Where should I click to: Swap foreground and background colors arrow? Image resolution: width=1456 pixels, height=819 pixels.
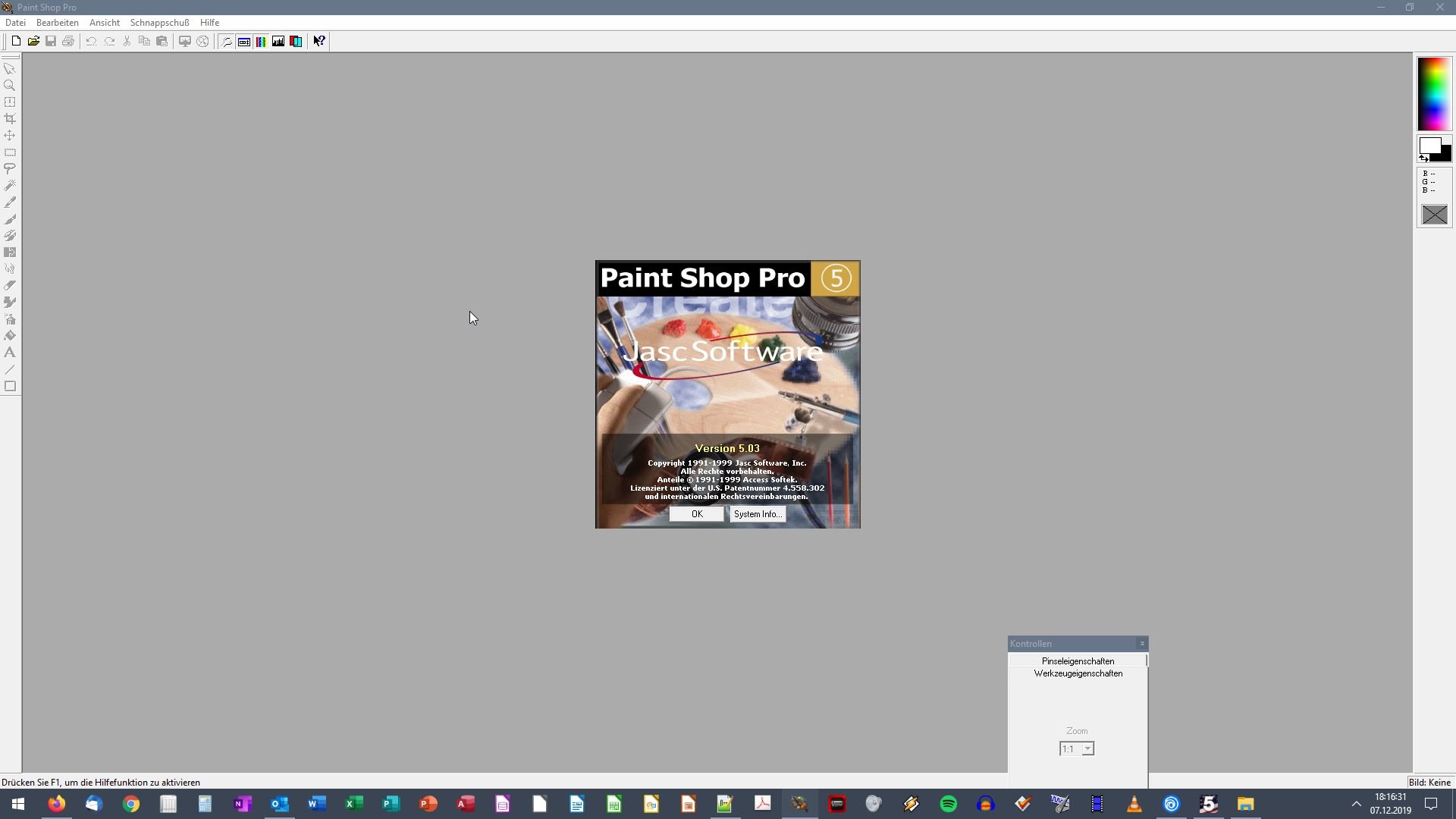click(1423, 158)
